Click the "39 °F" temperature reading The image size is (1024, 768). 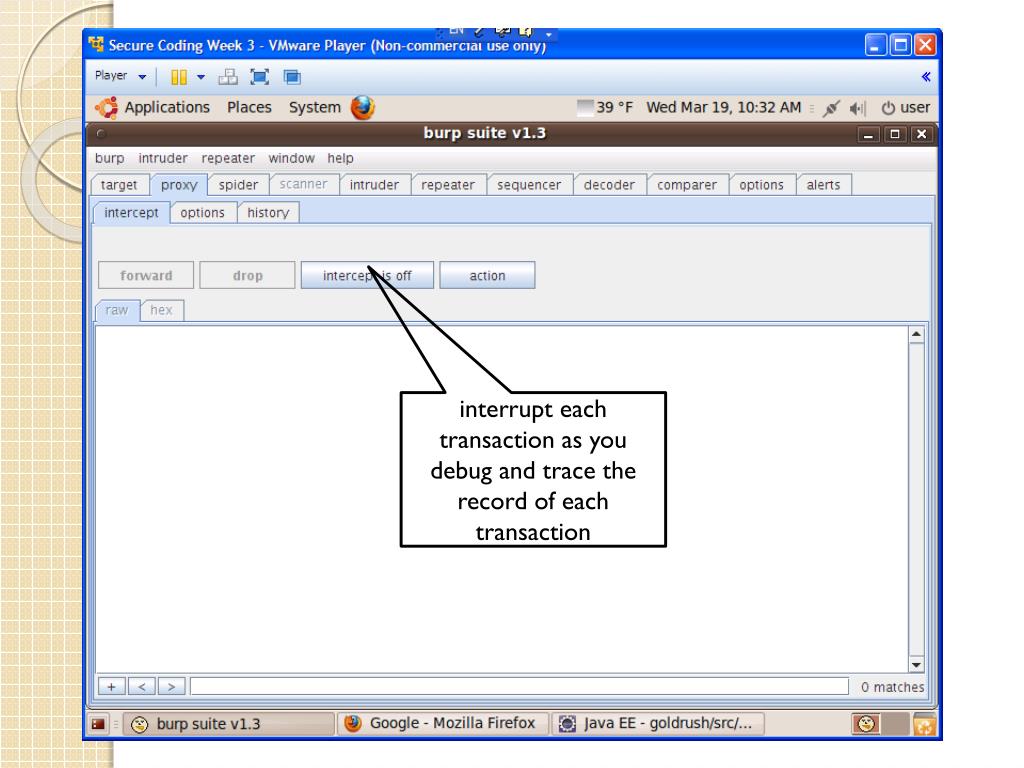tap(615, 108)
